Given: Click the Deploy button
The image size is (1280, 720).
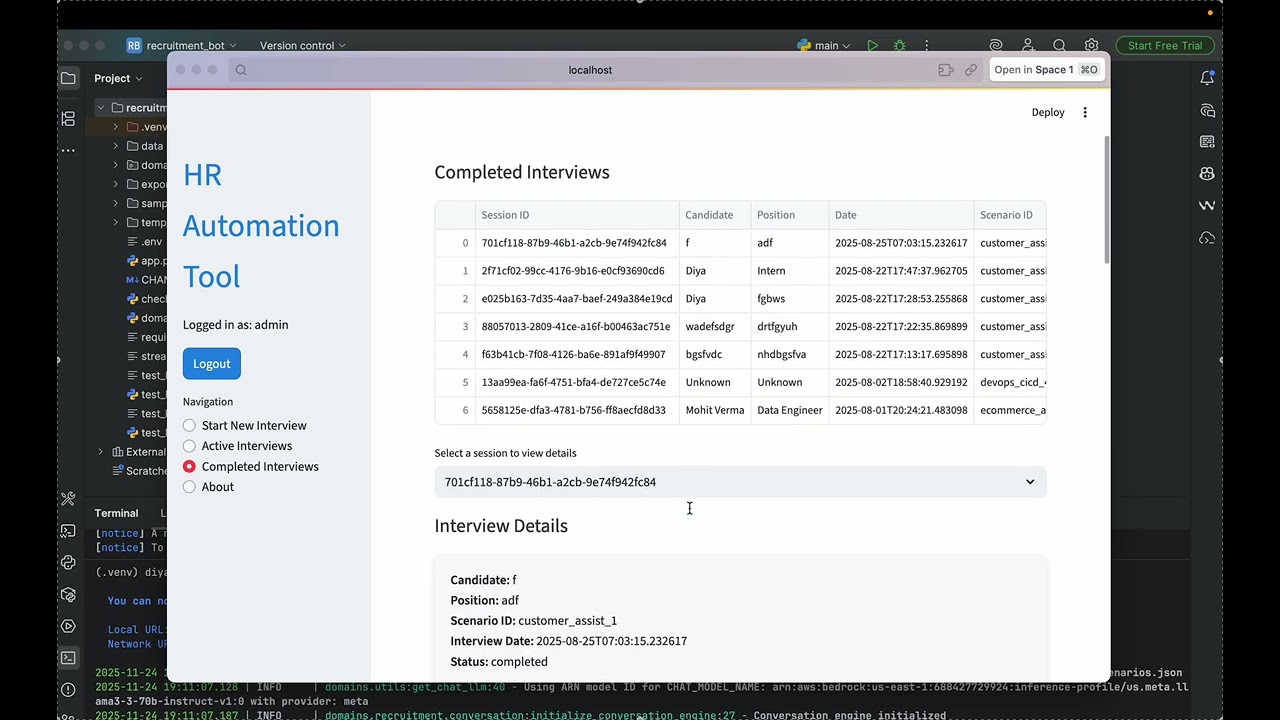Looking at the screenshot, I should (1048, 112).
